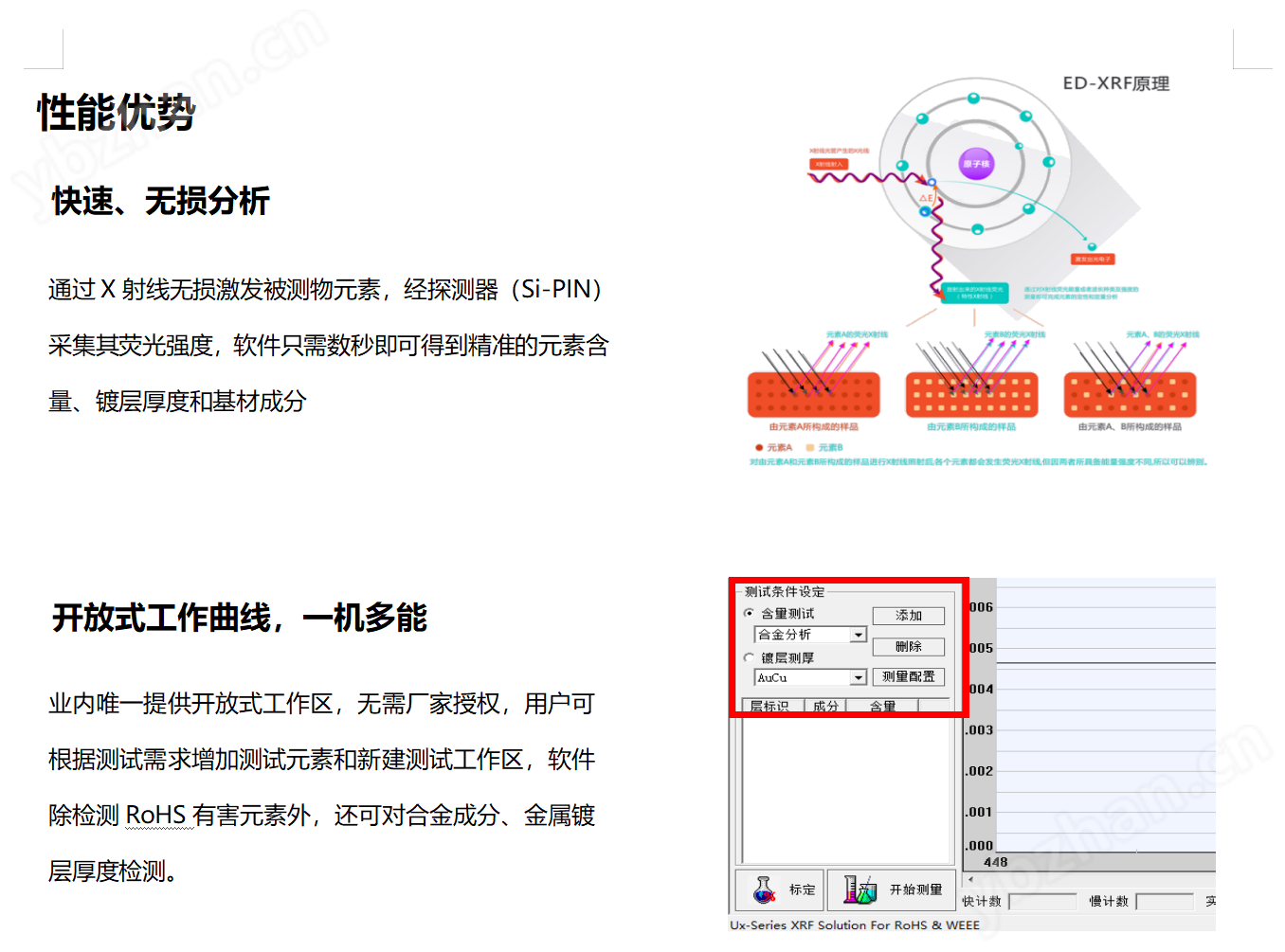The height and width of the screenshot is (952, 1285).
Task: Click the line starting 采集其荧光强度
Action: tap(329, 346)
